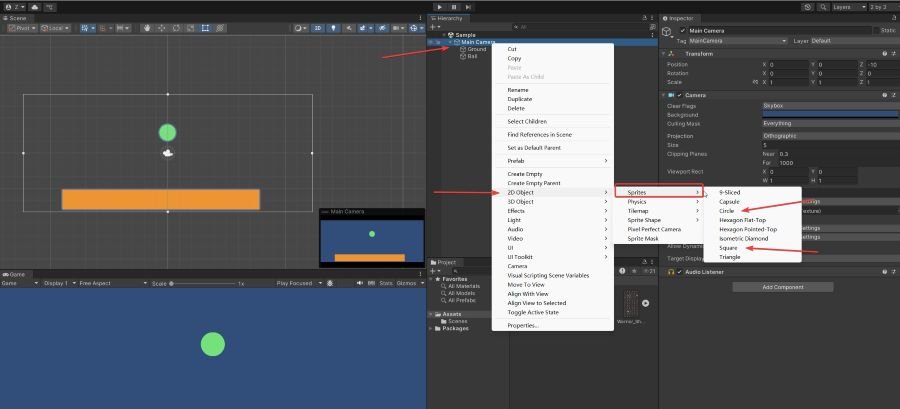Viewport: 900px width, 409px height.
Task: Choose Properties... from the context menu
Action: (553, 326)
